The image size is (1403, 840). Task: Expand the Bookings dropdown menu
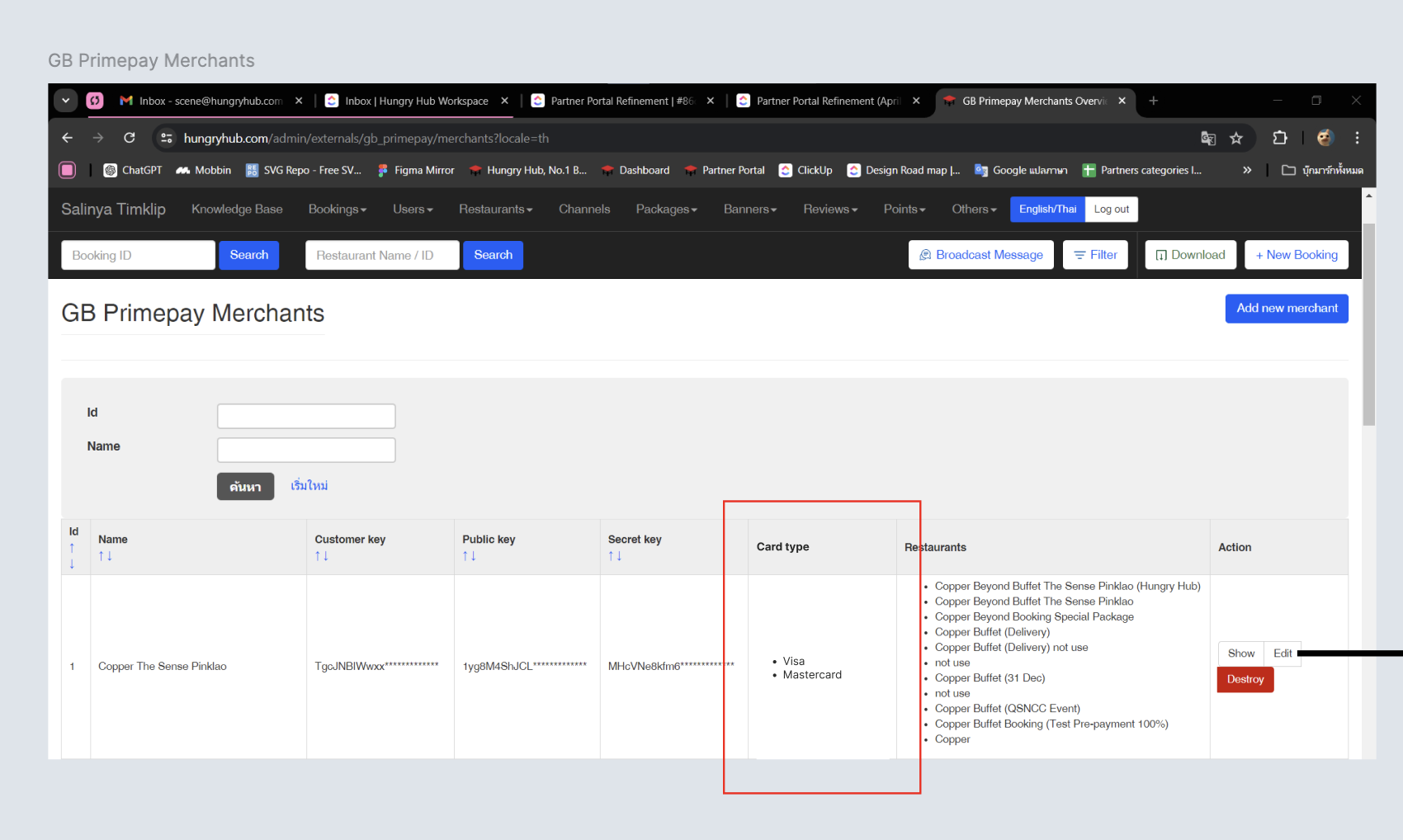tap(337, 210)
